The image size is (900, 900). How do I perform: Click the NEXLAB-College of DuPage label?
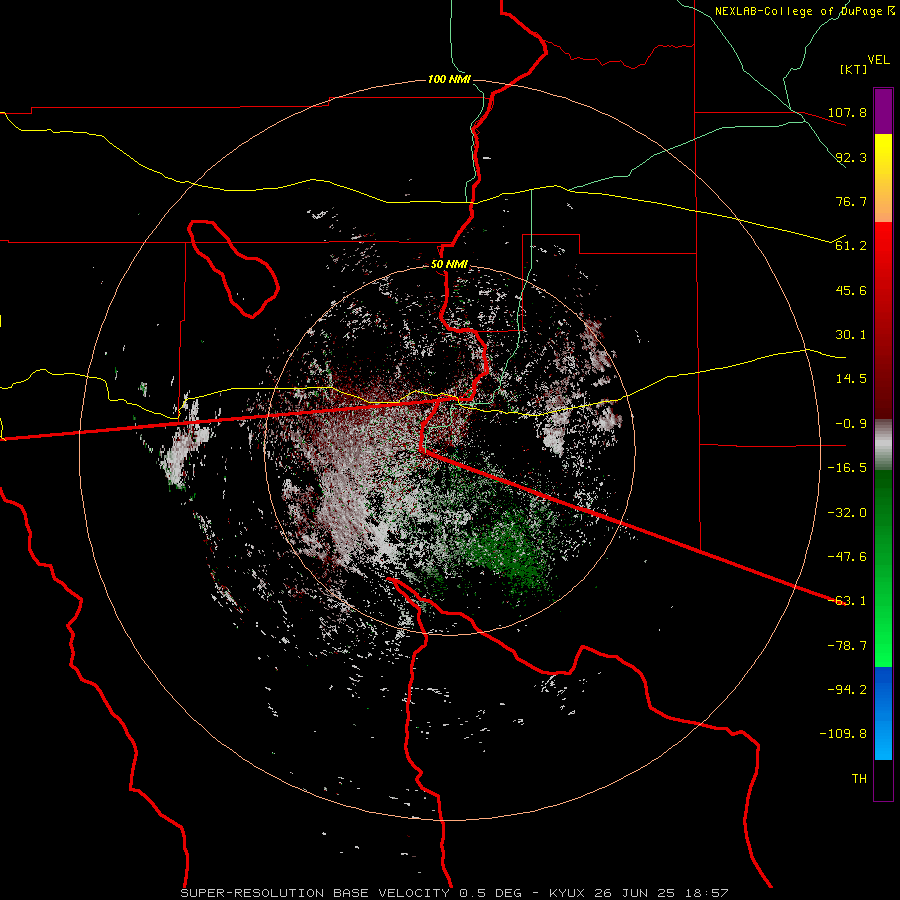804,11
